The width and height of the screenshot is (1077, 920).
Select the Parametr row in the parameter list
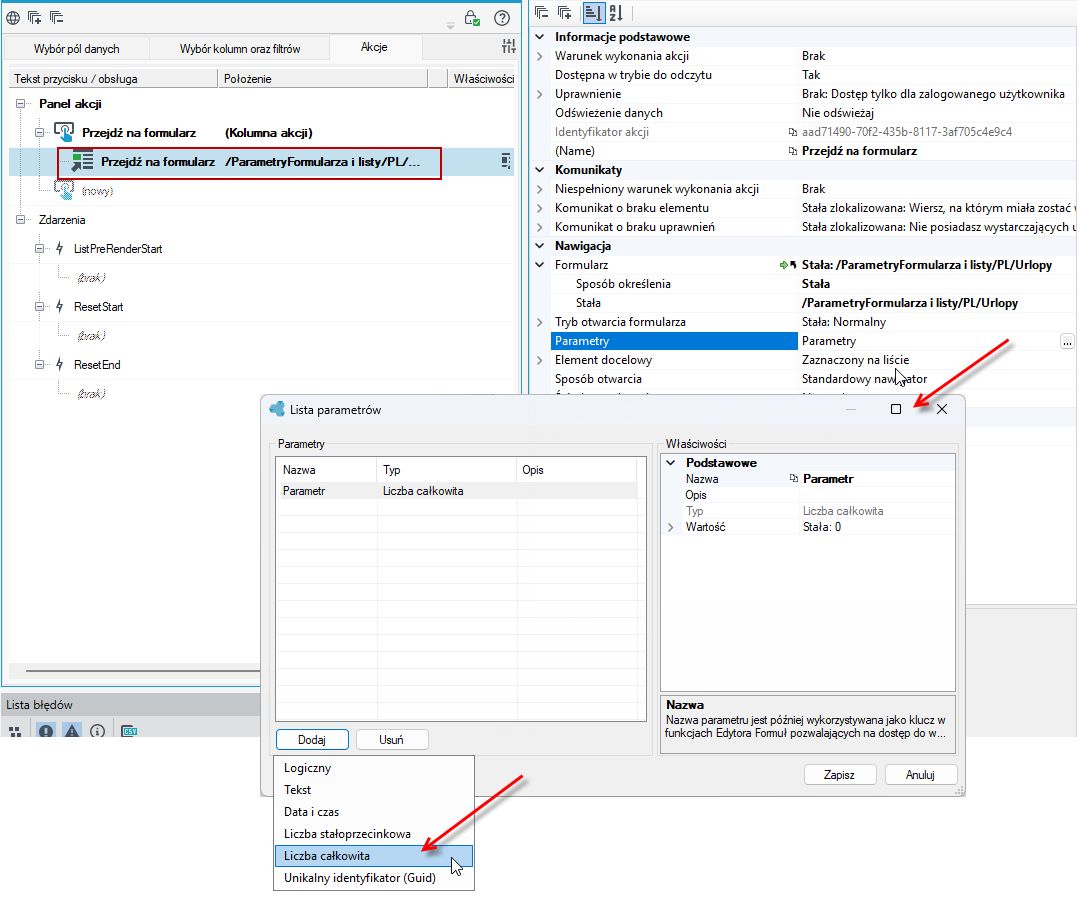(x=457, y=491)
